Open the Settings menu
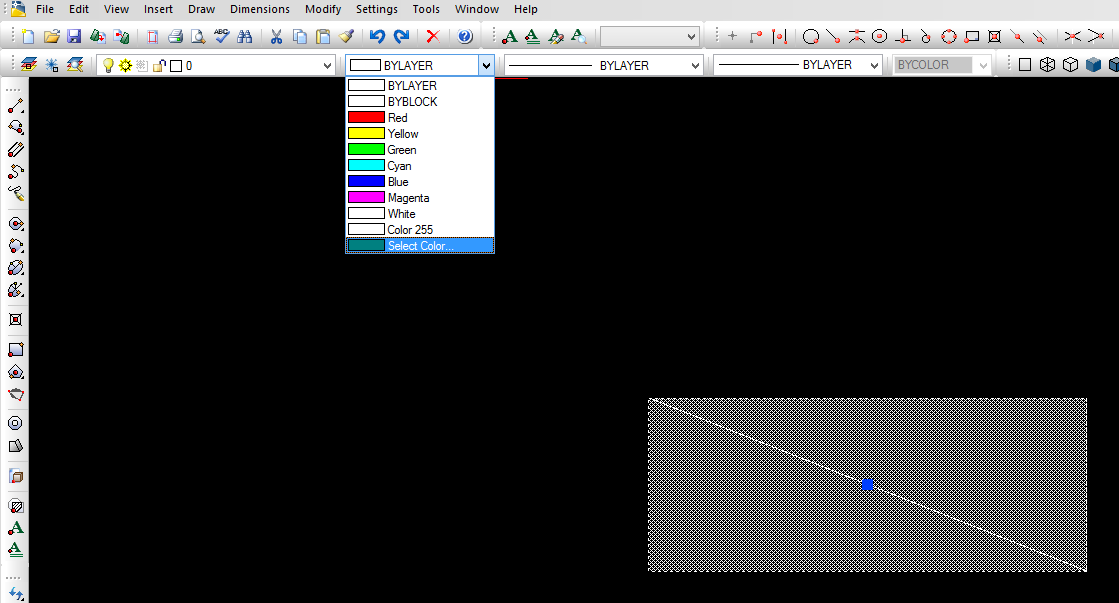1119x603 pixels. pyautogui.click(x=377, y=9)
